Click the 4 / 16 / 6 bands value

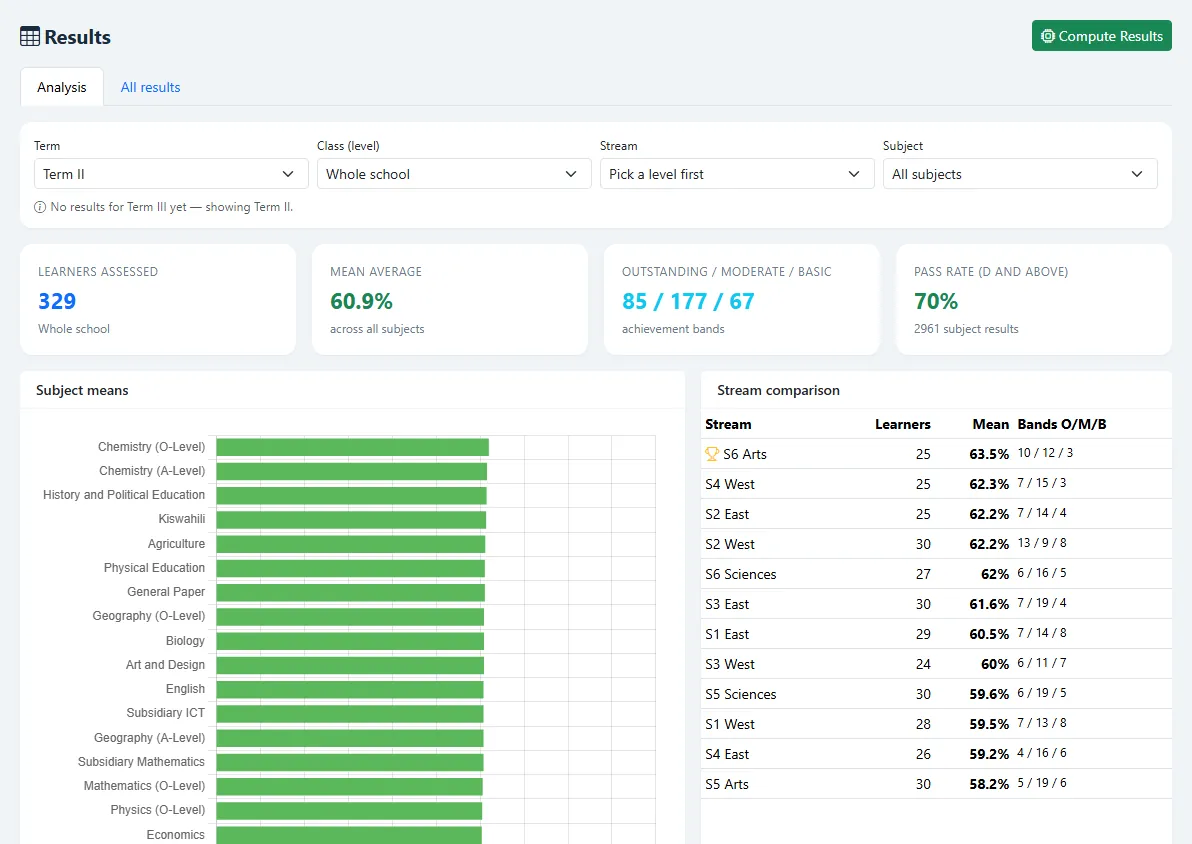point(1042,753)
